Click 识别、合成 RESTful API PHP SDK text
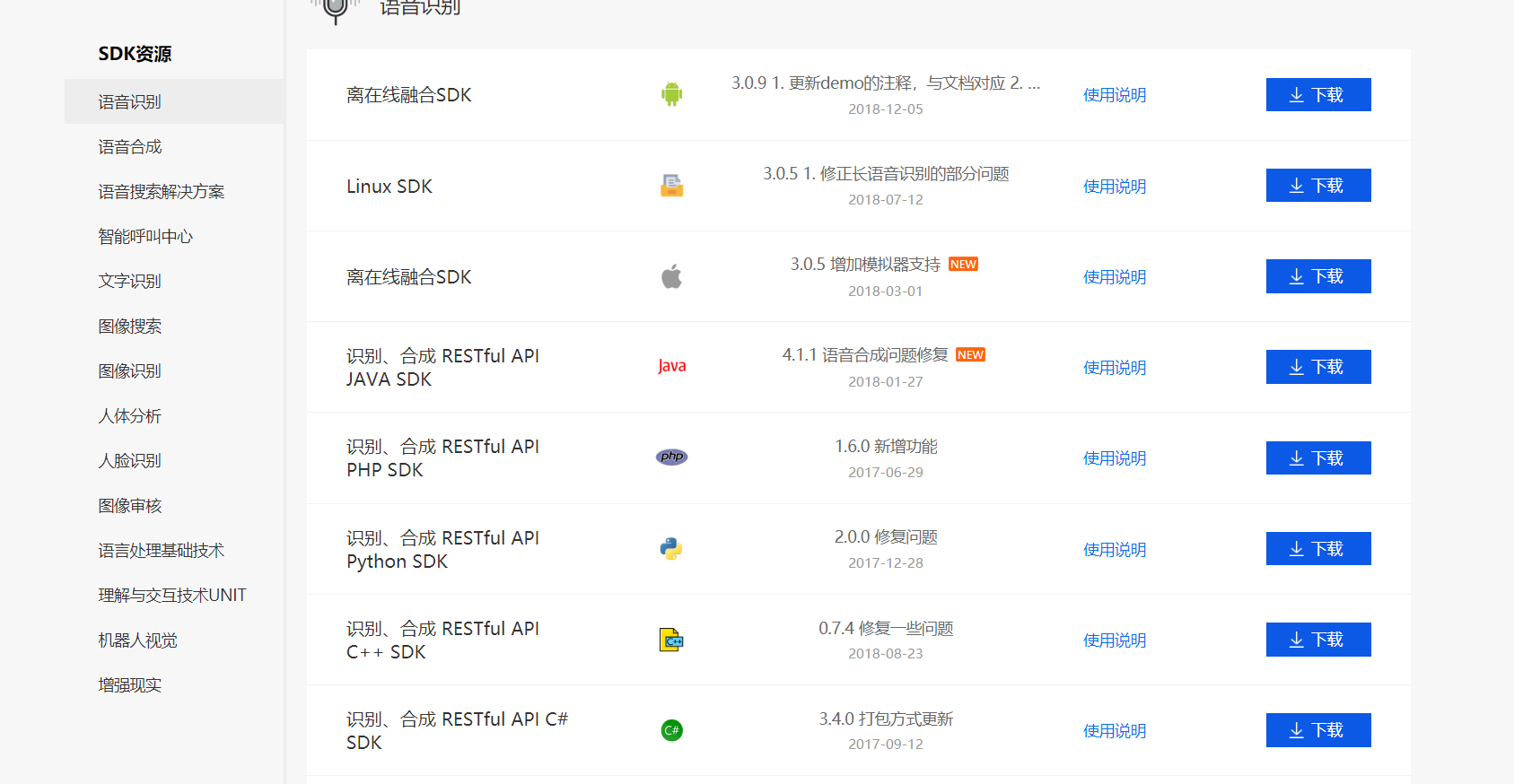 (x=443, y=458)
